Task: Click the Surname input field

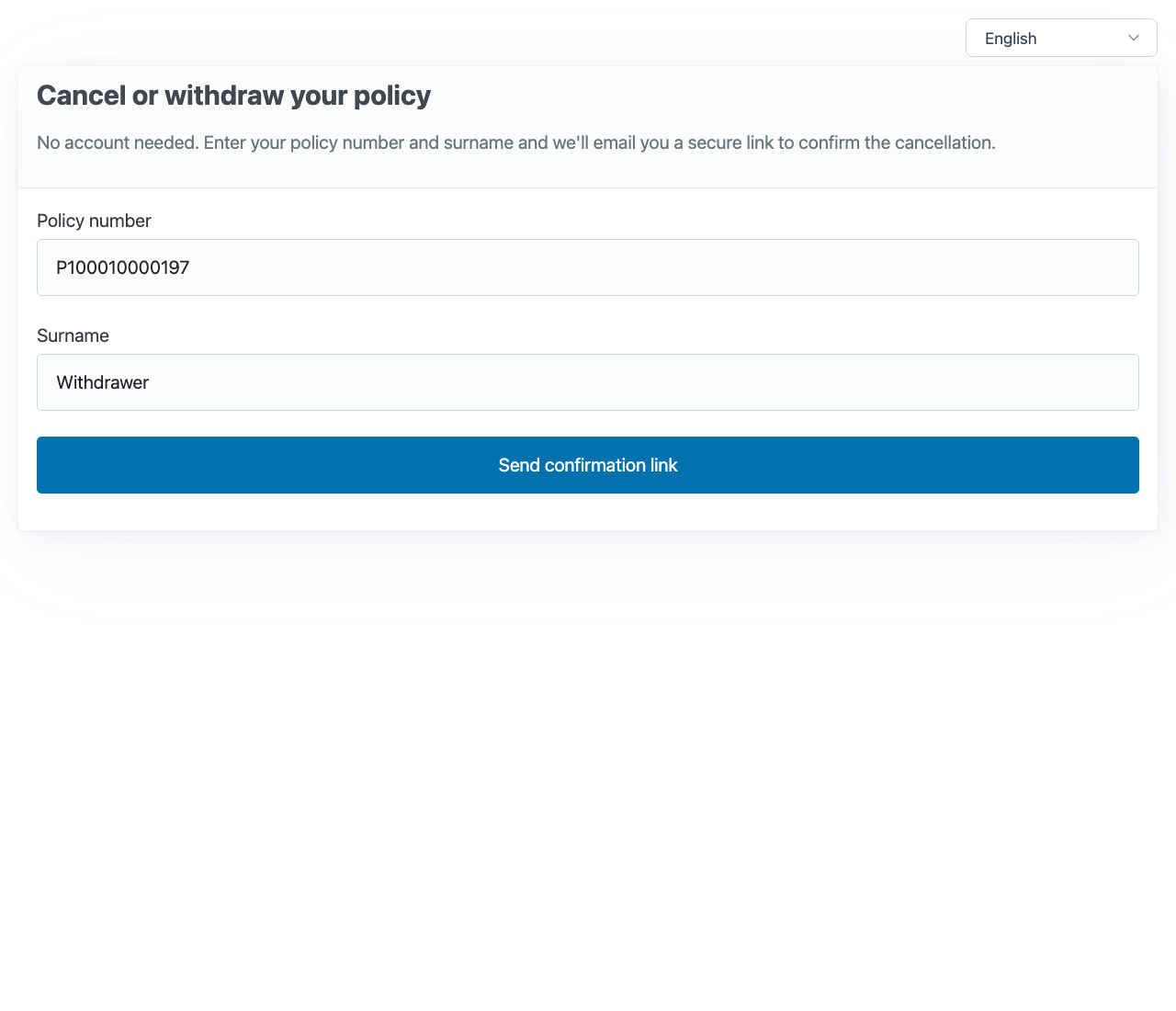Action: 588,382
